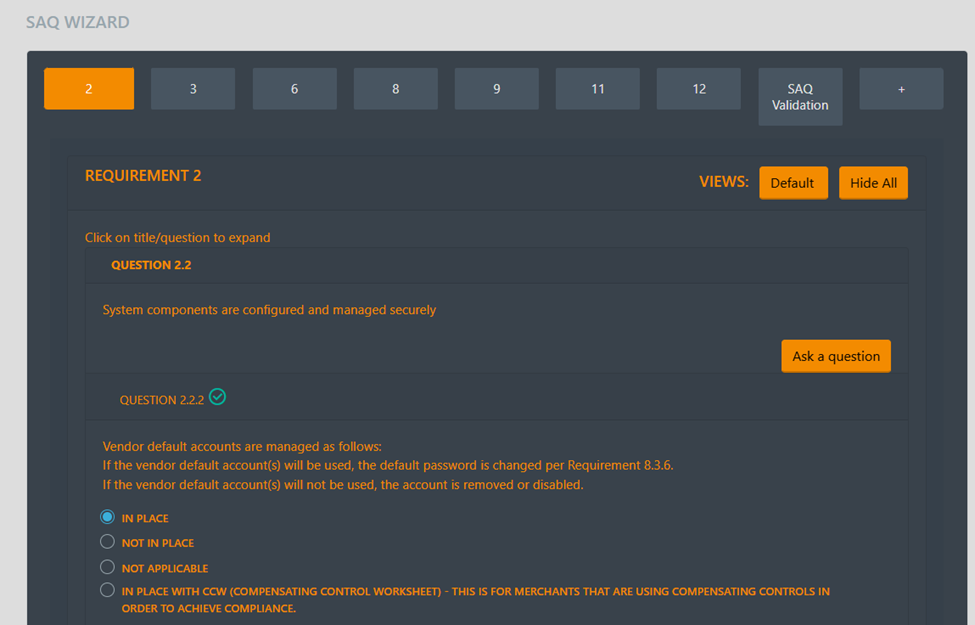Navigate to requirement tab 12
975x625 pixels.
[698, 89]
